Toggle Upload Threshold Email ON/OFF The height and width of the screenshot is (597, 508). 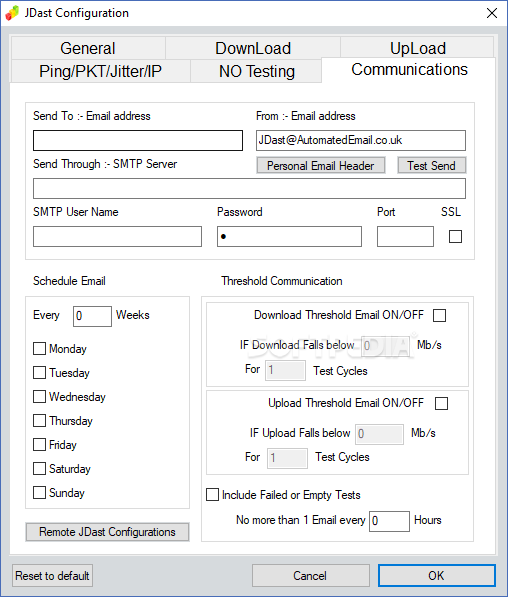coord(441,403)
